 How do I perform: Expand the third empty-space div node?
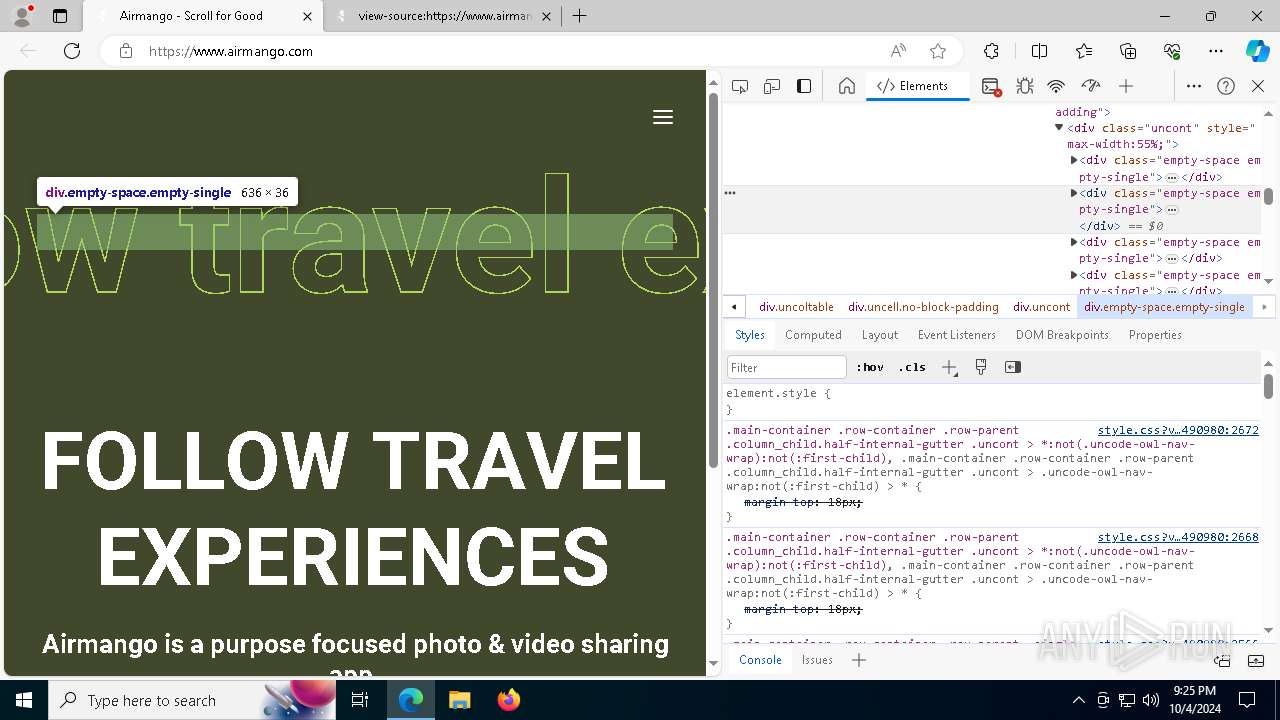1074,242
